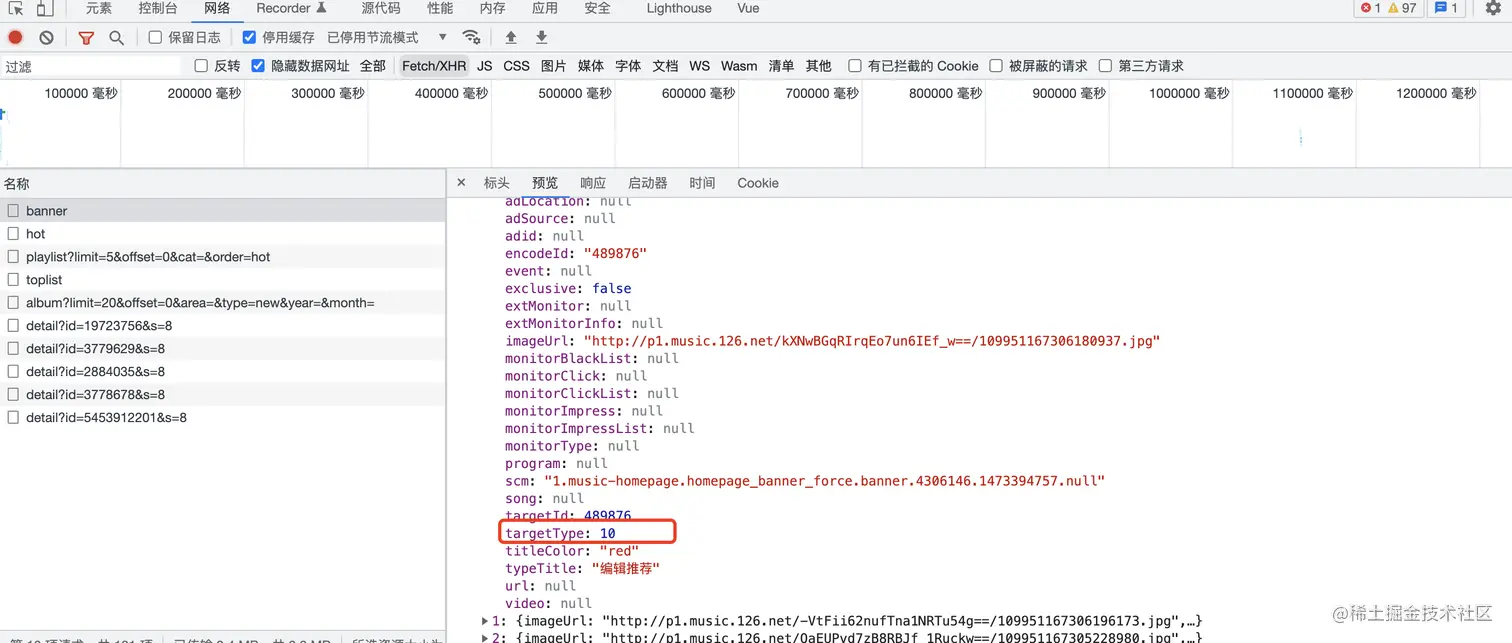Screen dimensions: 1512x643
Task: Expand JSON item 2 in preview
Action: (485, 637)
